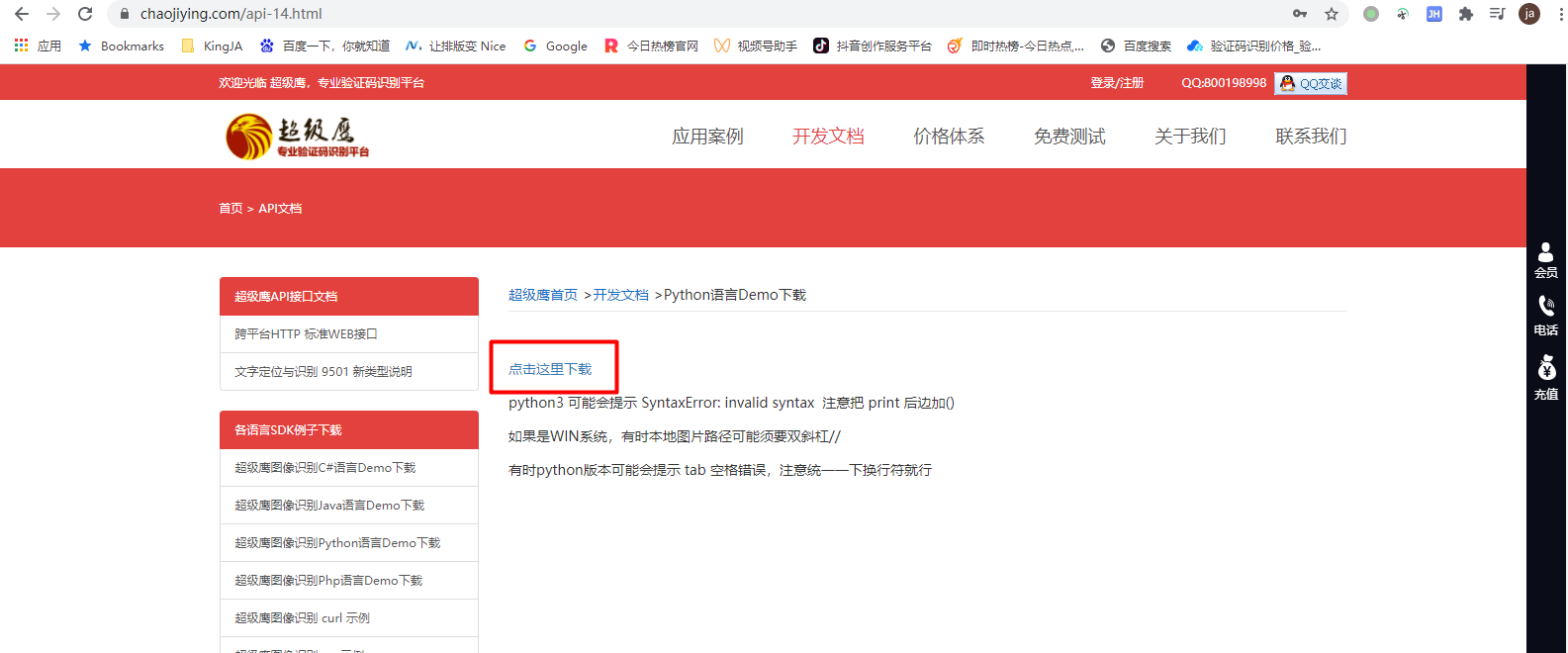Click the JH extension icon
Screen dimensions: 1568x653
click(x=1434, y=14)
